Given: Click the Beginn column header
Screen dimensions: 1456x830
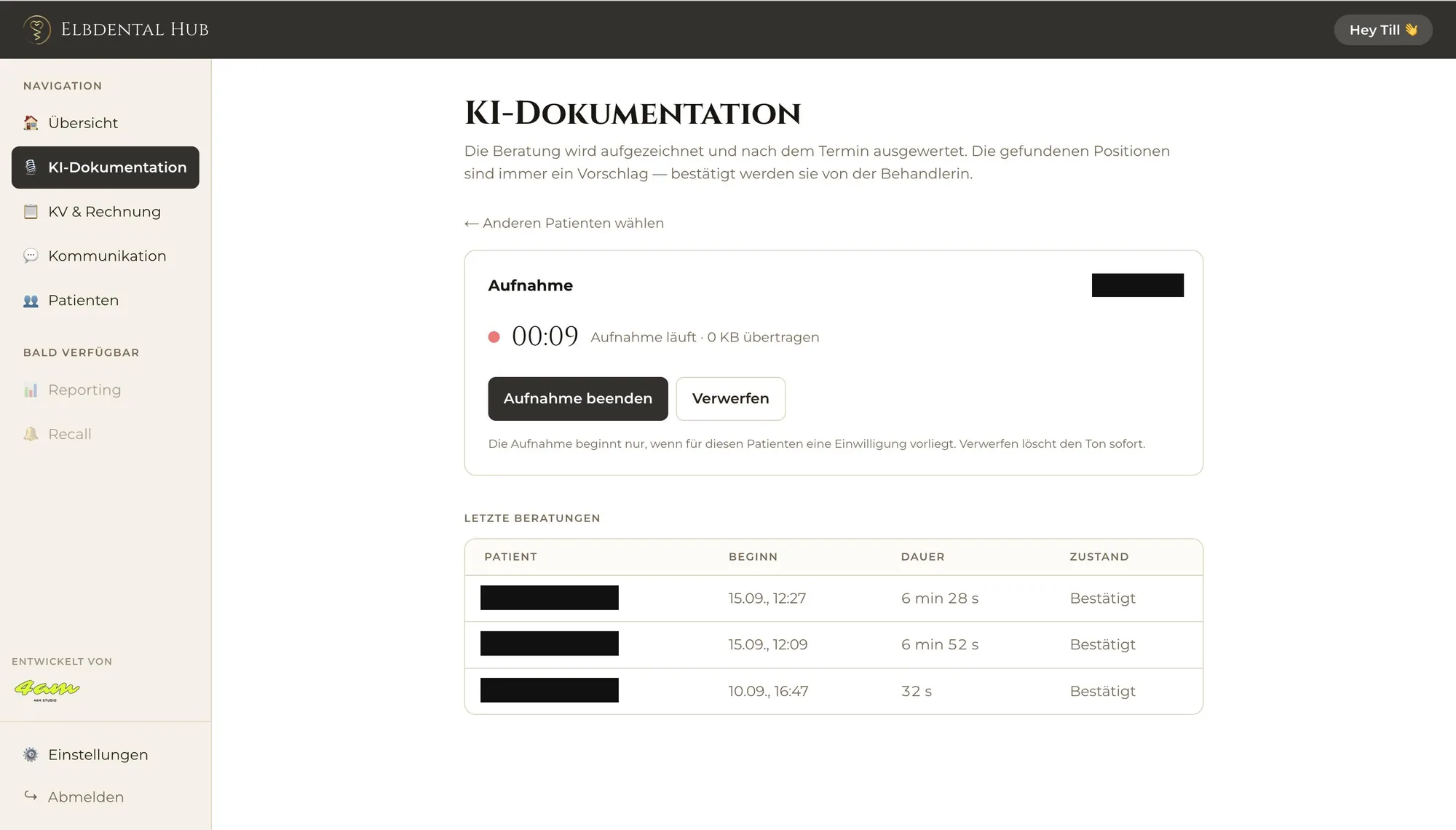Looking at the screenshot, I should (753, 557).
